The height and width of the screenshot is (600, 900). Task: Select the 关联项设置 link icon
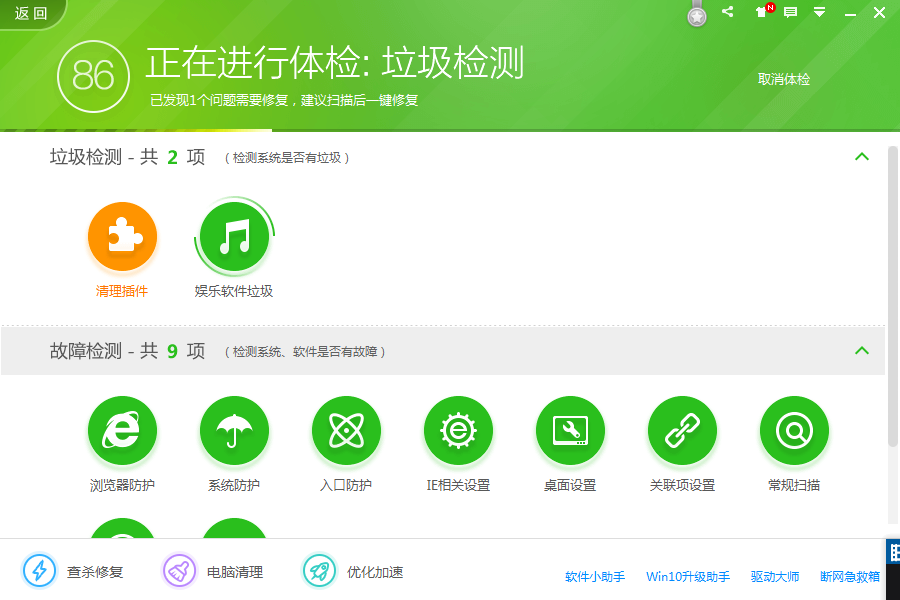coord(682,430)
